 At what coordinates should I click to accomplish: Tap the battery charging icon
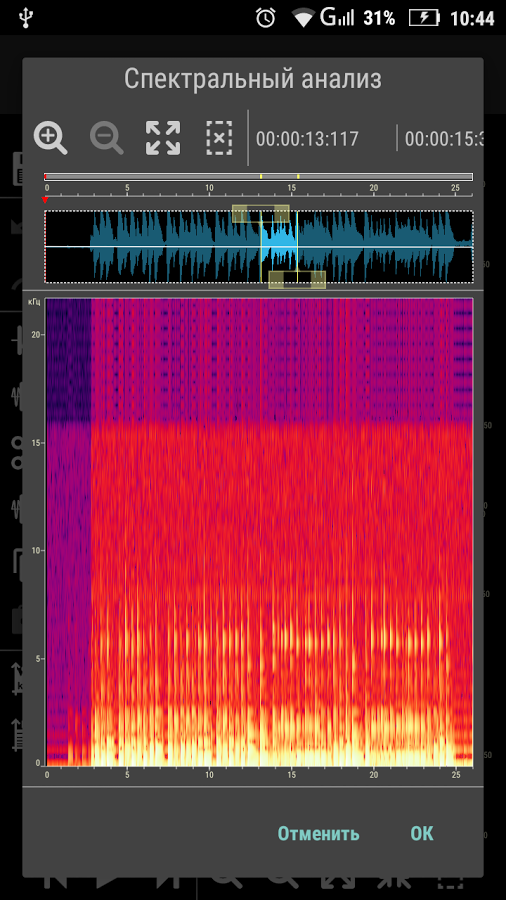424,18
